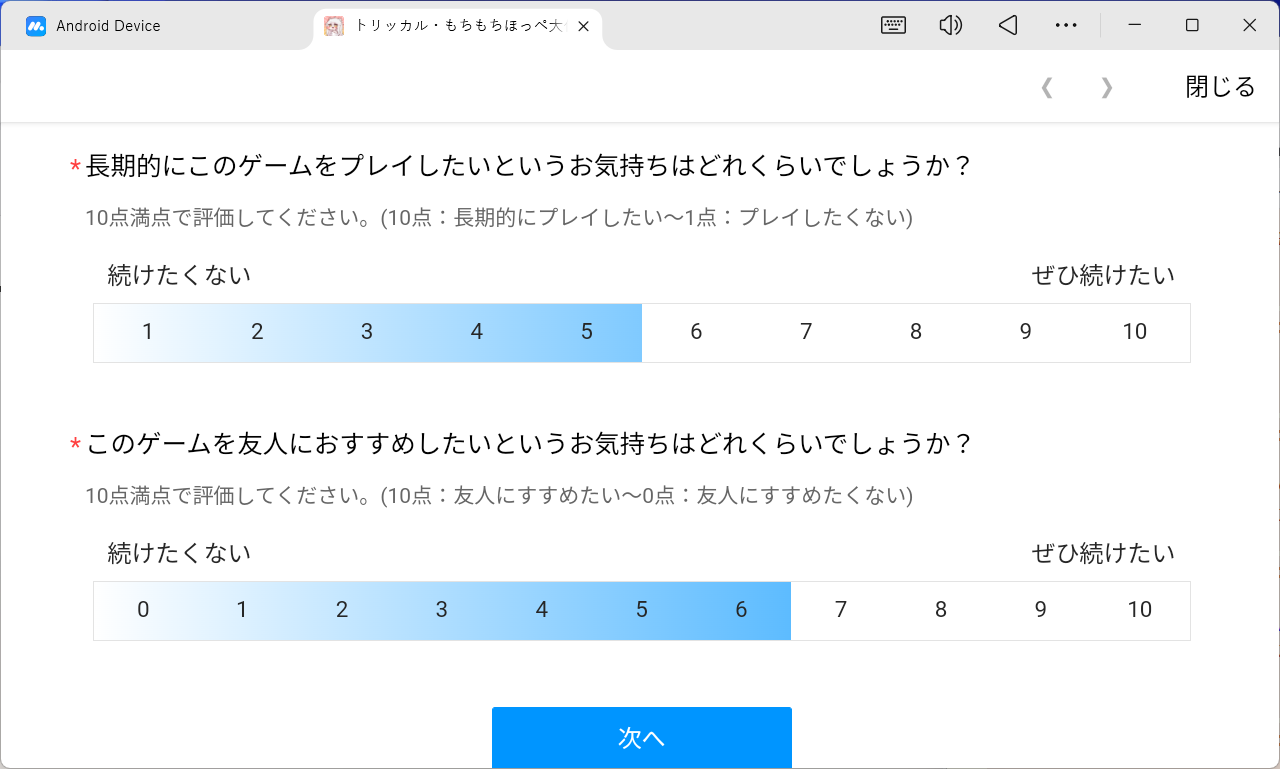Viewport: 1280px width, 769px height.
Task: Click the volume speaker icon
Action: pyautogui.click(x=950, y=26)
